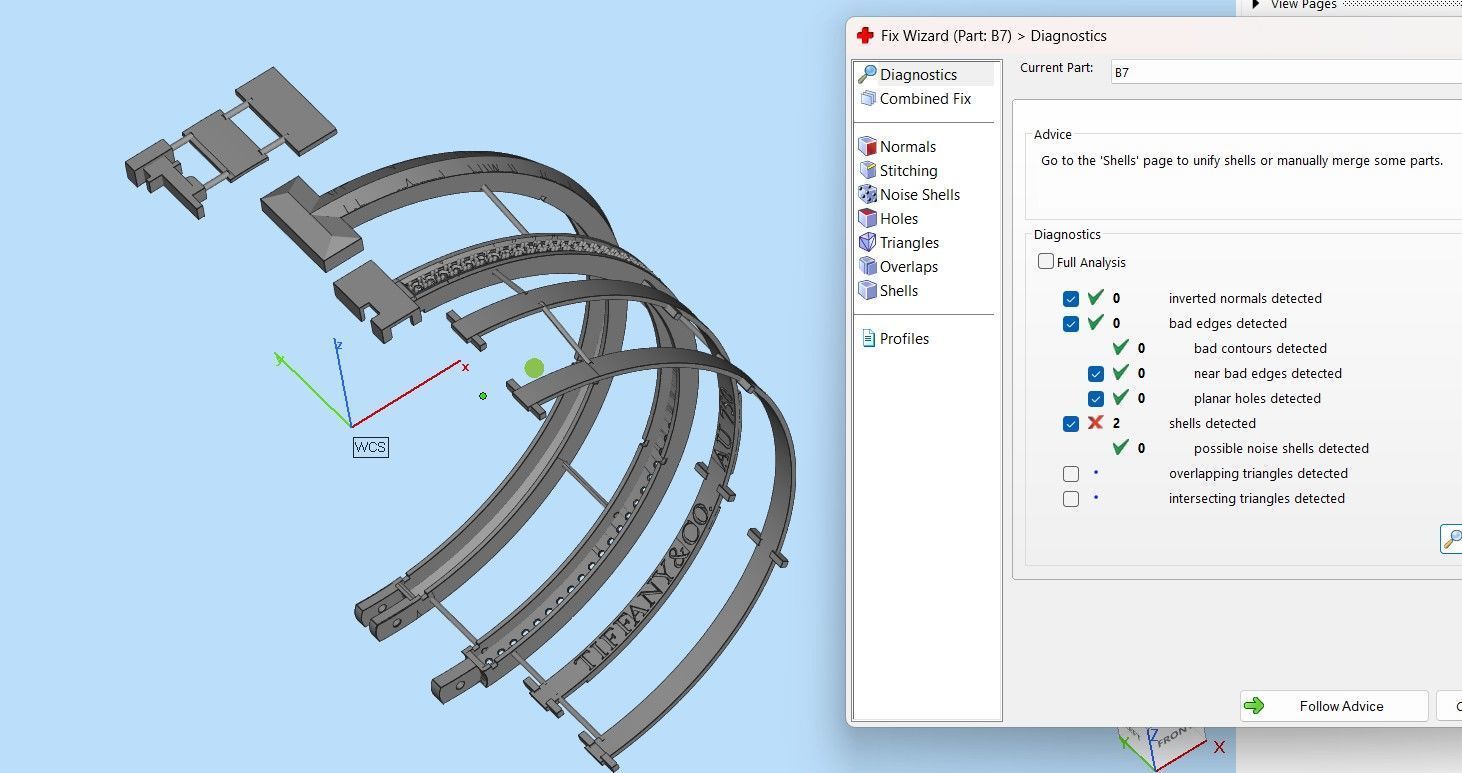Click the Noise Shells dice icon

coord(867,194)
